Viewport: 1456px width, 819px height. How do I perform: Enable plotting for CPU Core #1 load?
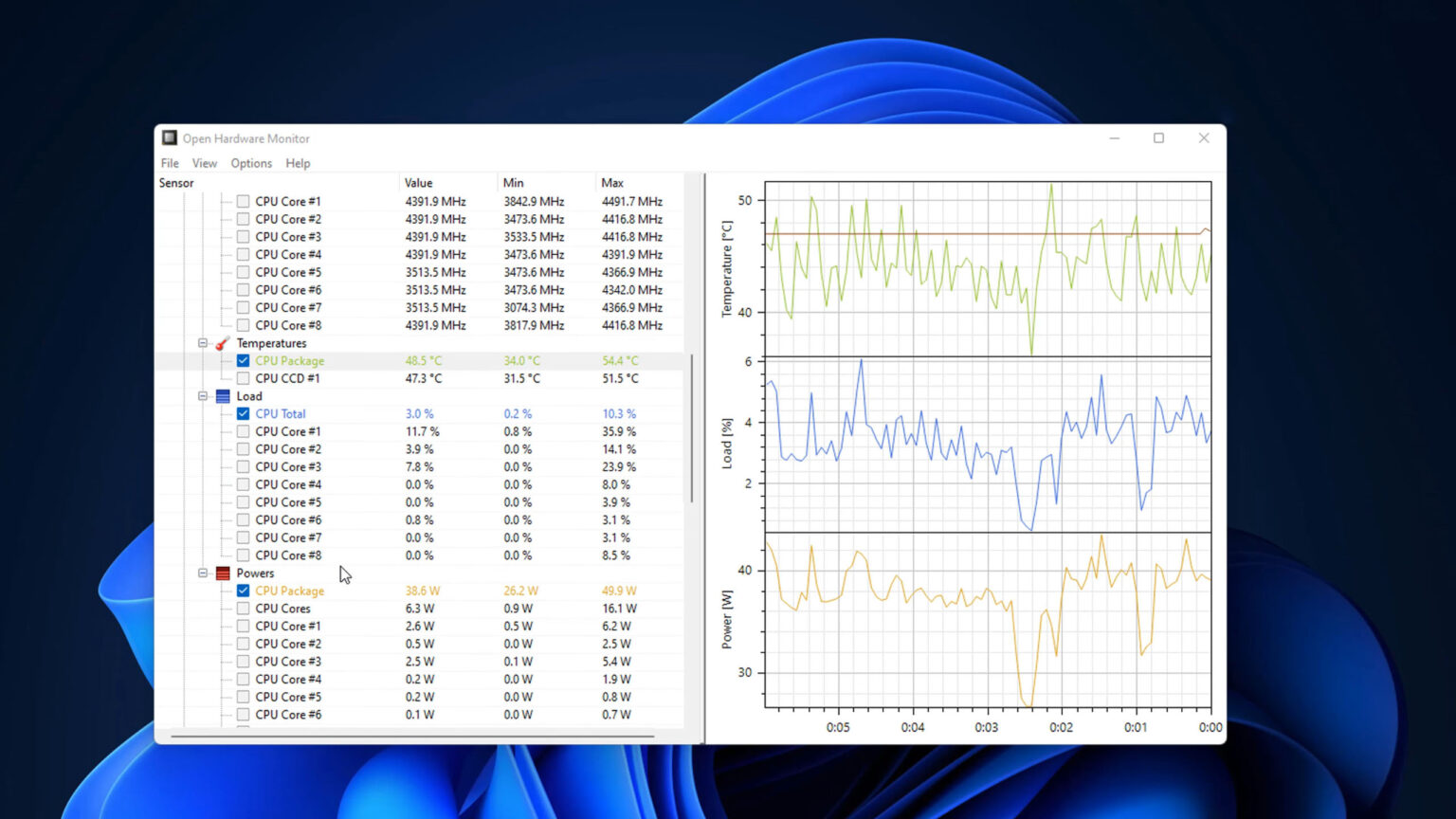[243, 430]
